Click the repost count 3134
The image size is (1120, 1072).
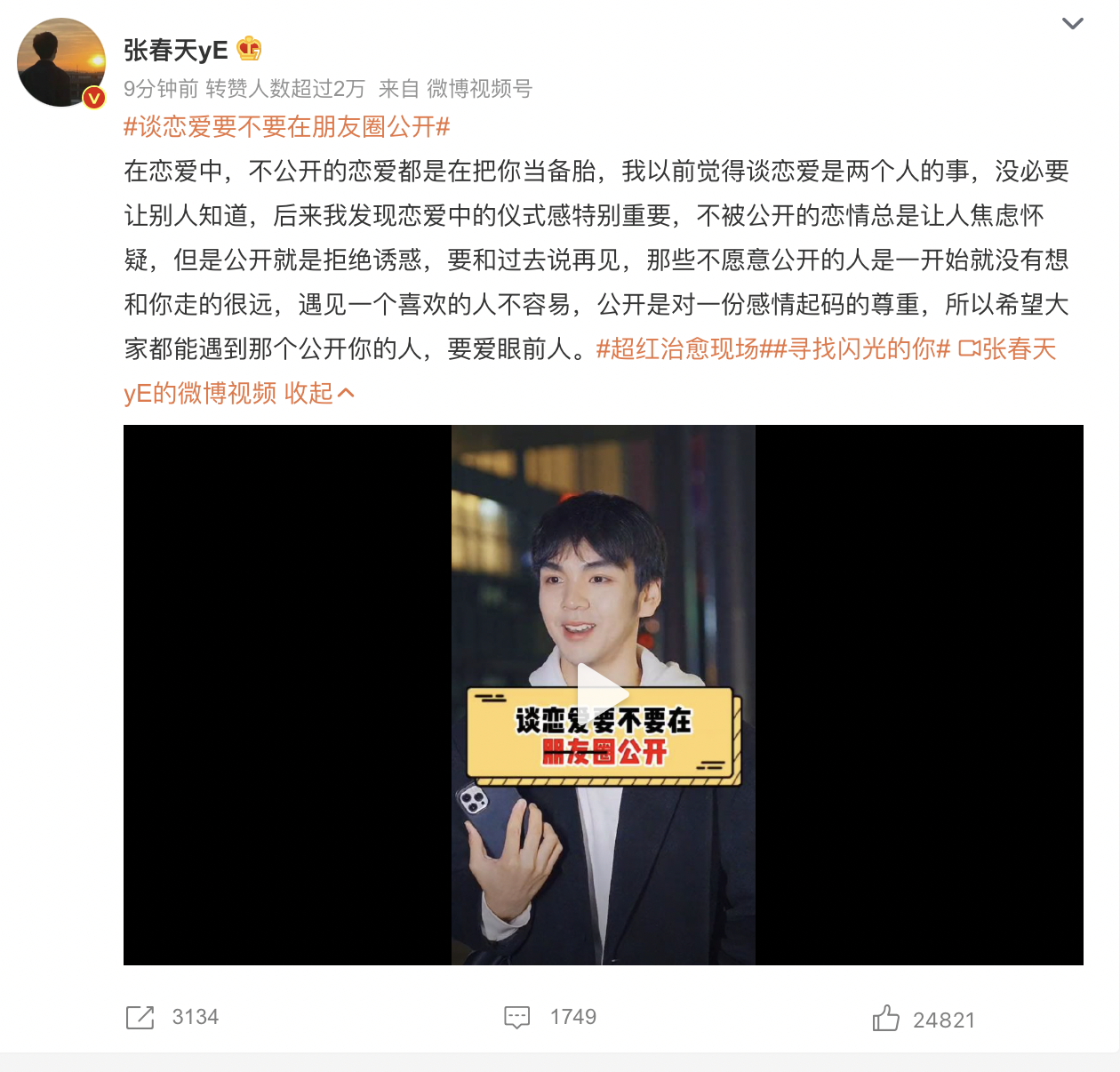[196, 1017]
